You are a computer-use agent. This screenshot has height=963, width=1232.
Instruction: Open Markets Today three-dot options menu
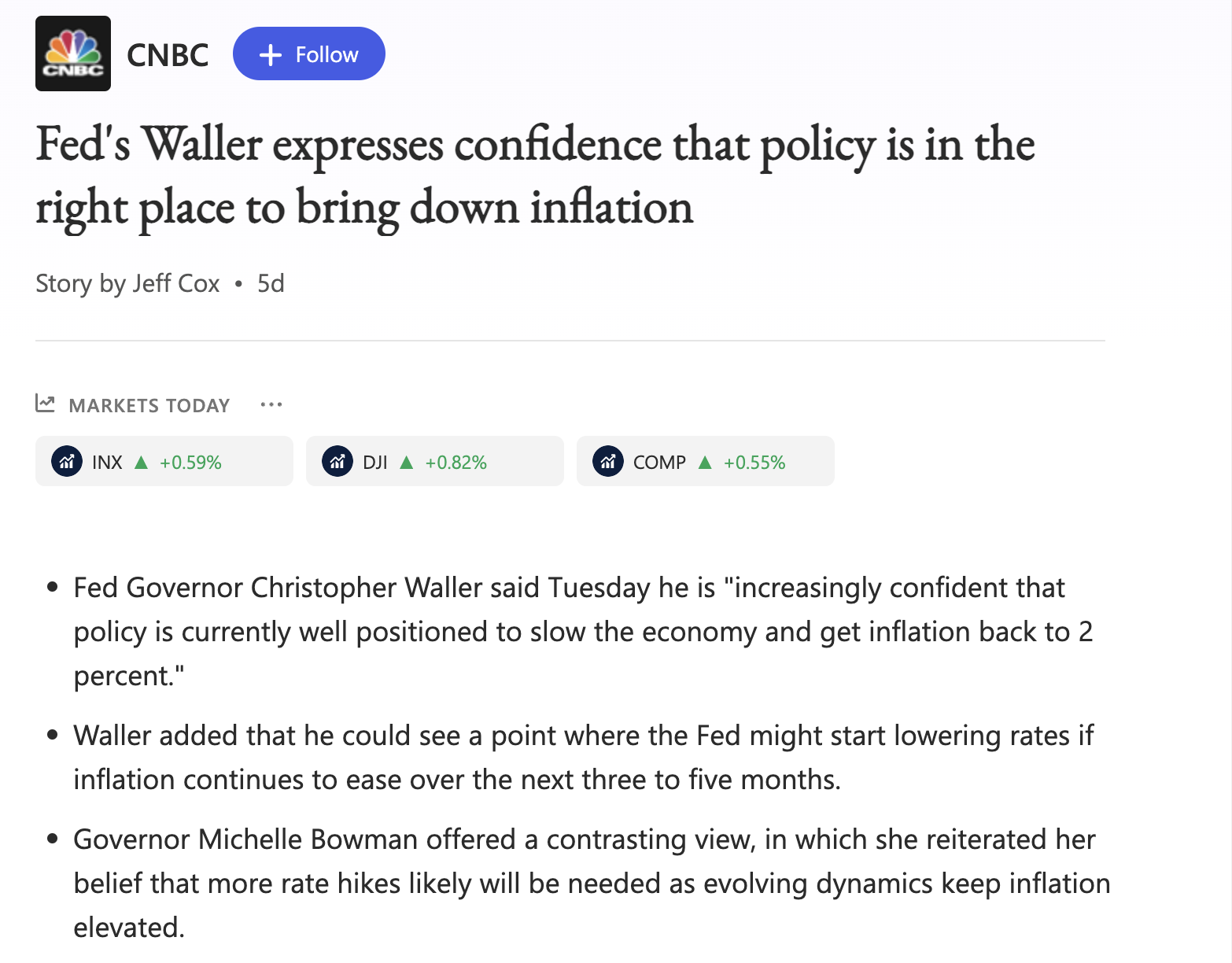pyautogui.click(x=271, y=404)
